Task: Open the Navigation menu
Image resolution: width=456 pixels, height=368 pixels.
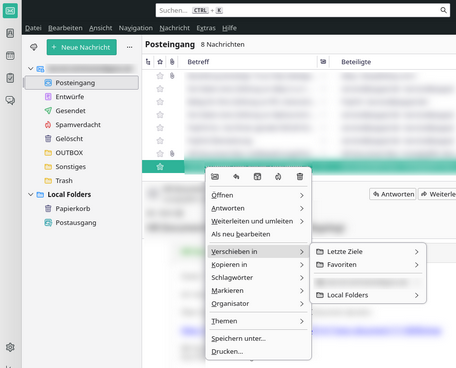Action: click(x=136, y=28)
